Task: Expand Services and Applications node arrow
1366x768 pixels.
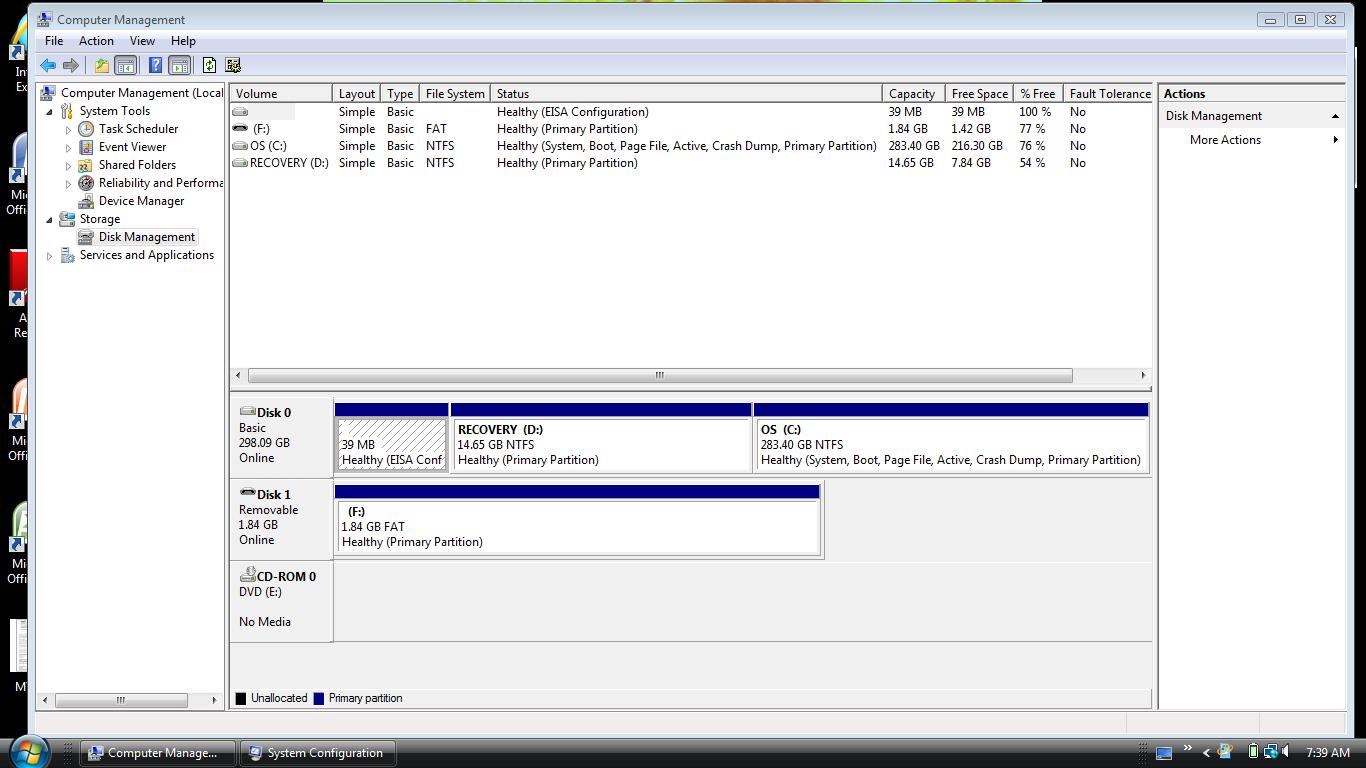Action: [x=49, y=255]
